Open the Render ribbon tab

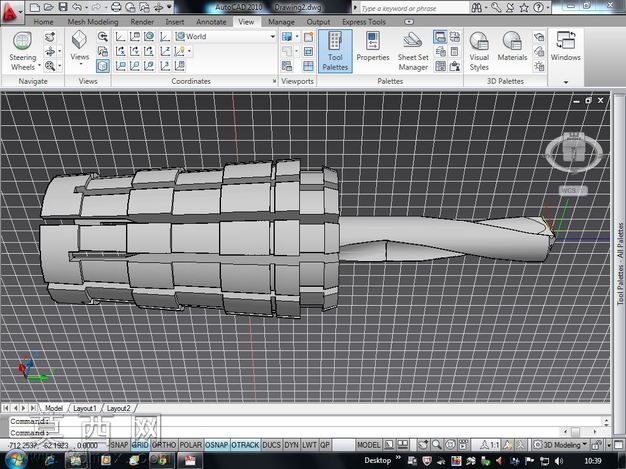pyautogui.click(x=142, y=22)
